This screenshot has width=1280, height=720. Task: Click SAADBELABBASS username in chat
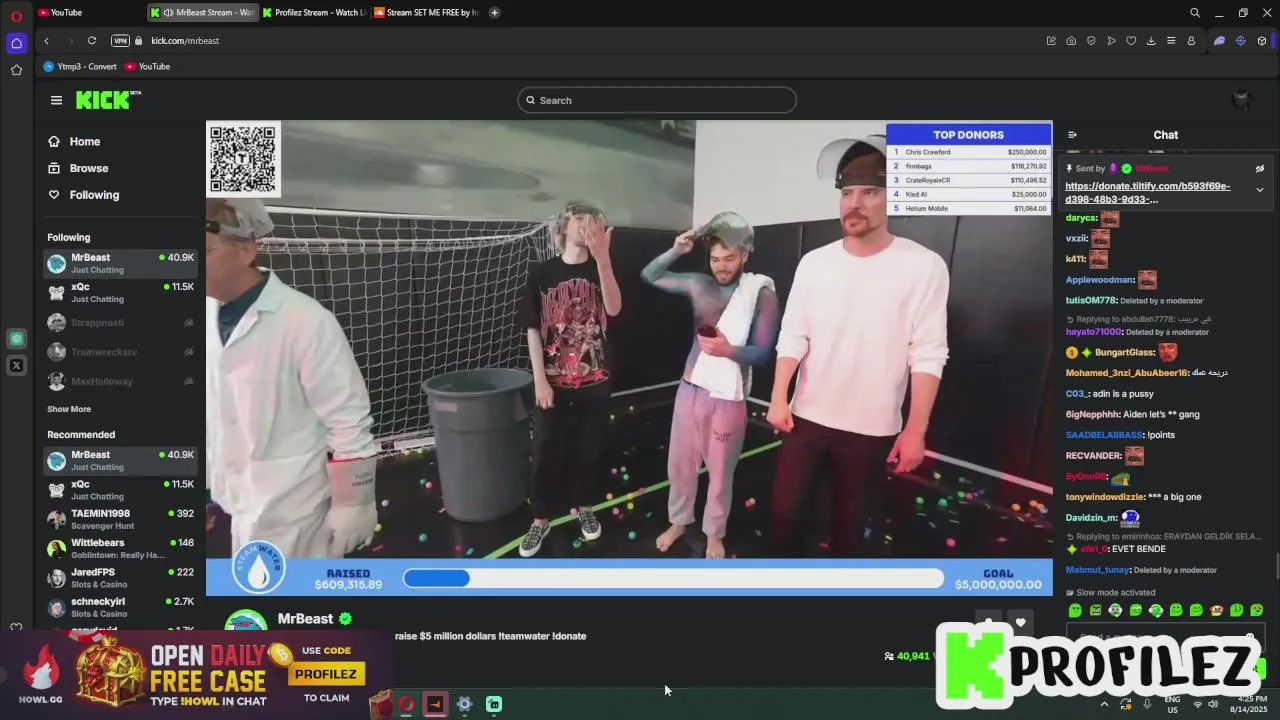[1105, 435]
